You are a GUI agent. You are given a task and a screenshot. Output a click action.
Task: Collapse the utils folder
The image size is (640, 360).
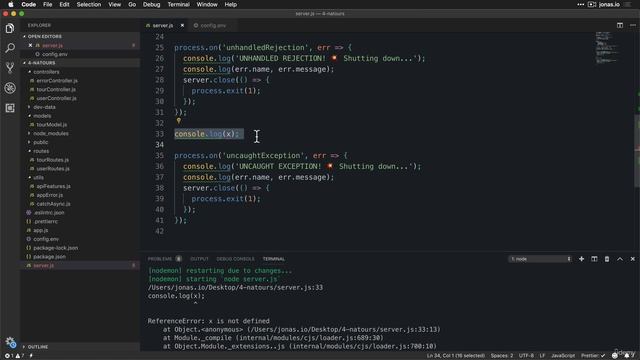coord(38,178)
